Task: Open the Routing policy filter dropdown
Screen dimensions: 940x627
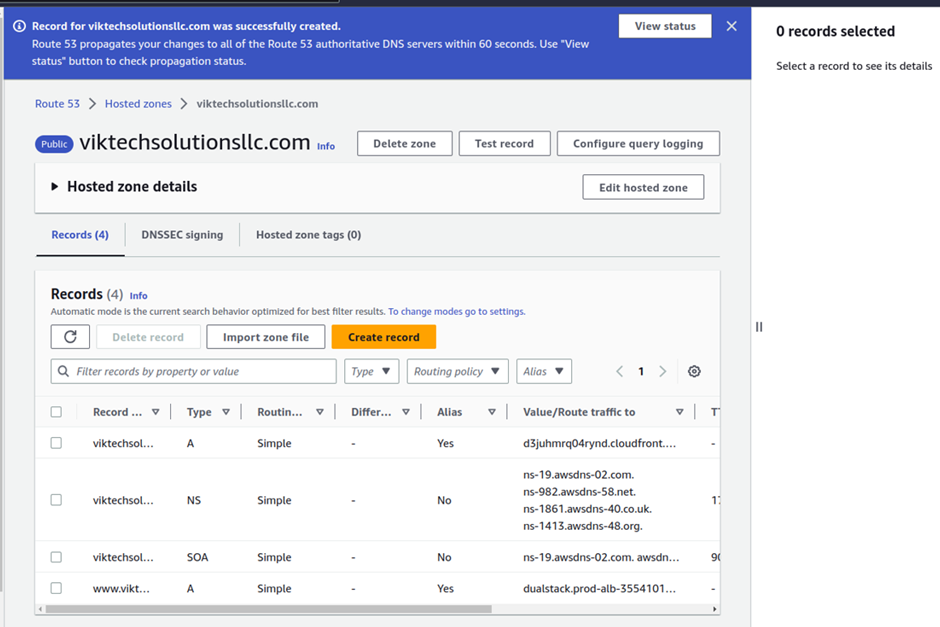Action: tap(457, 371)
